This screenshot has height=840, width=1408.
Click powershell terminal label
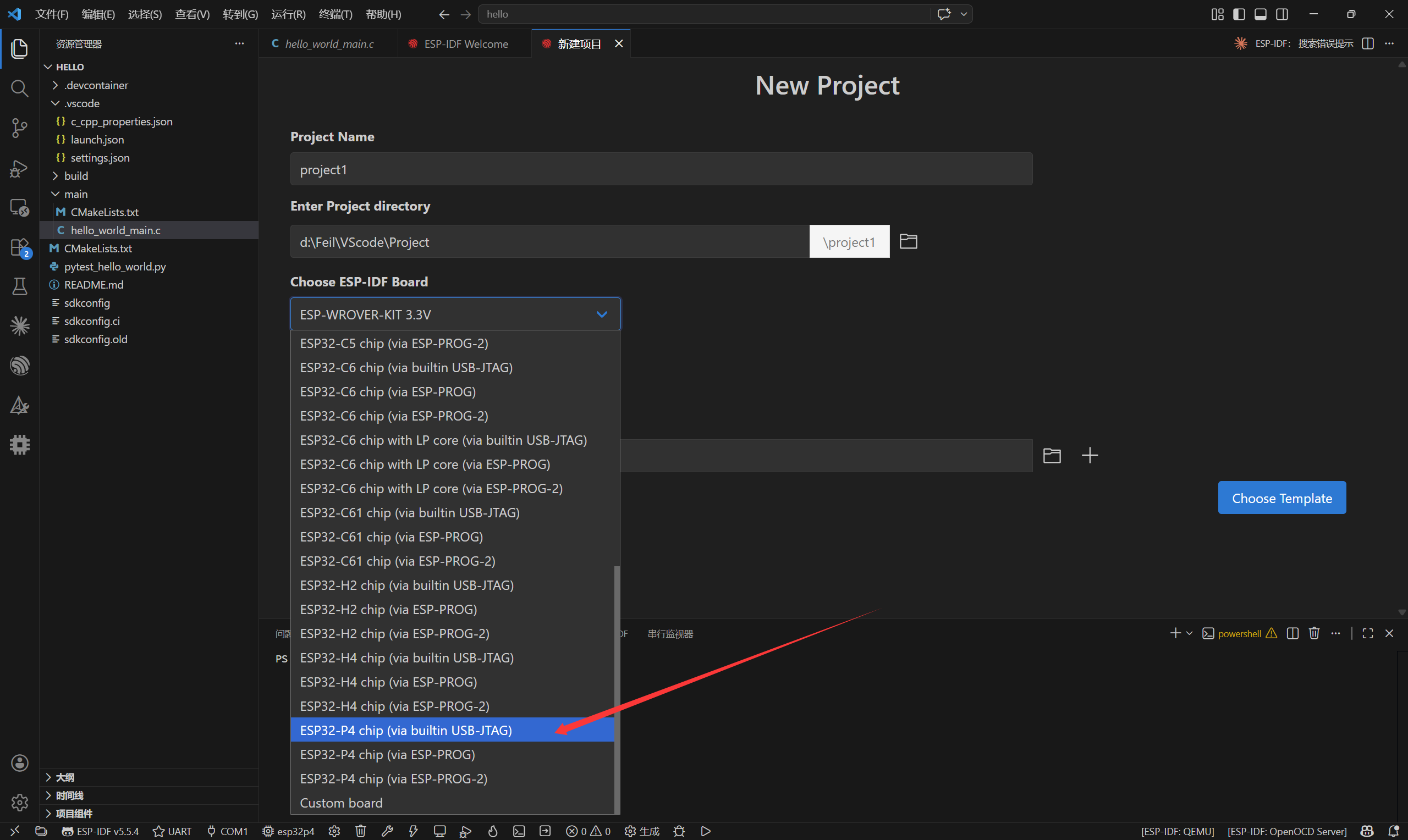(1239, 633)
